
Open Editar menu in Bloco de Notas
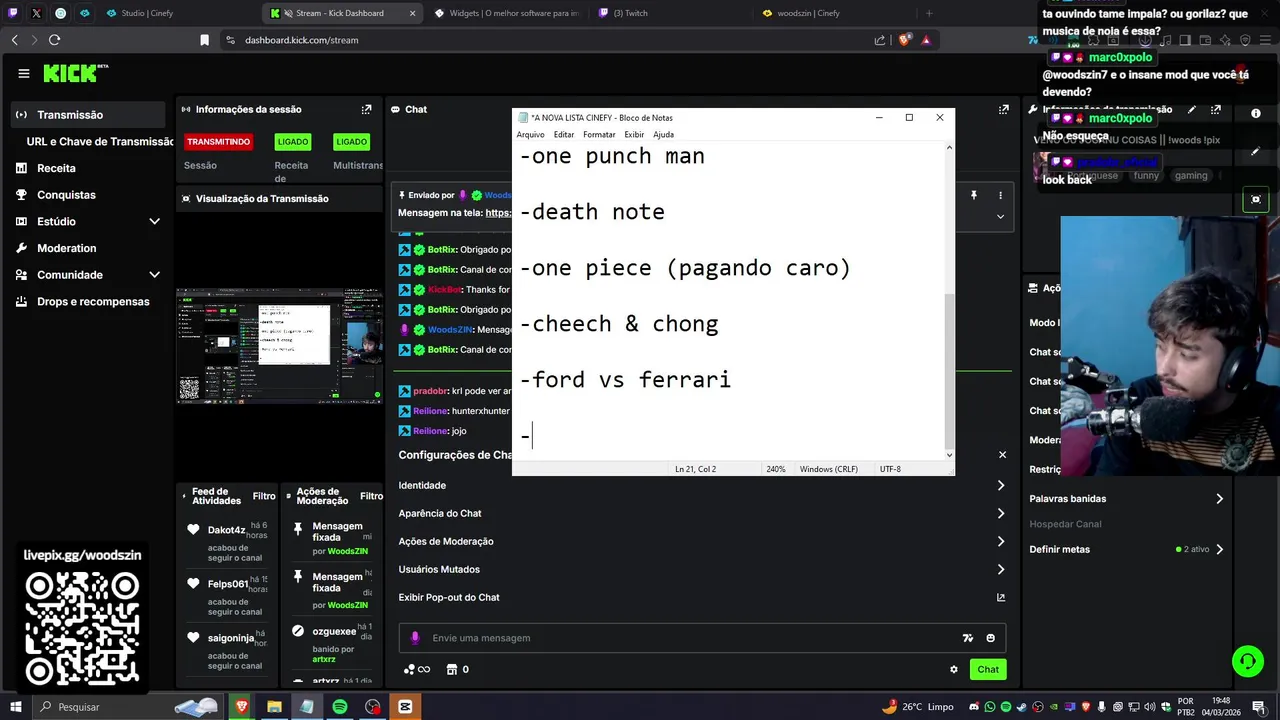[564, 135]
